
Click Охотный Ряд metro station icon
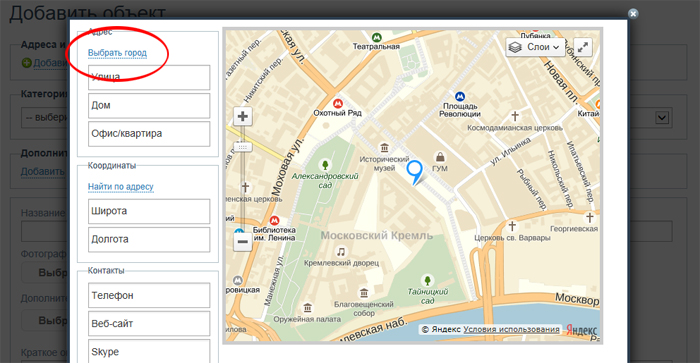tap(338, 103)
